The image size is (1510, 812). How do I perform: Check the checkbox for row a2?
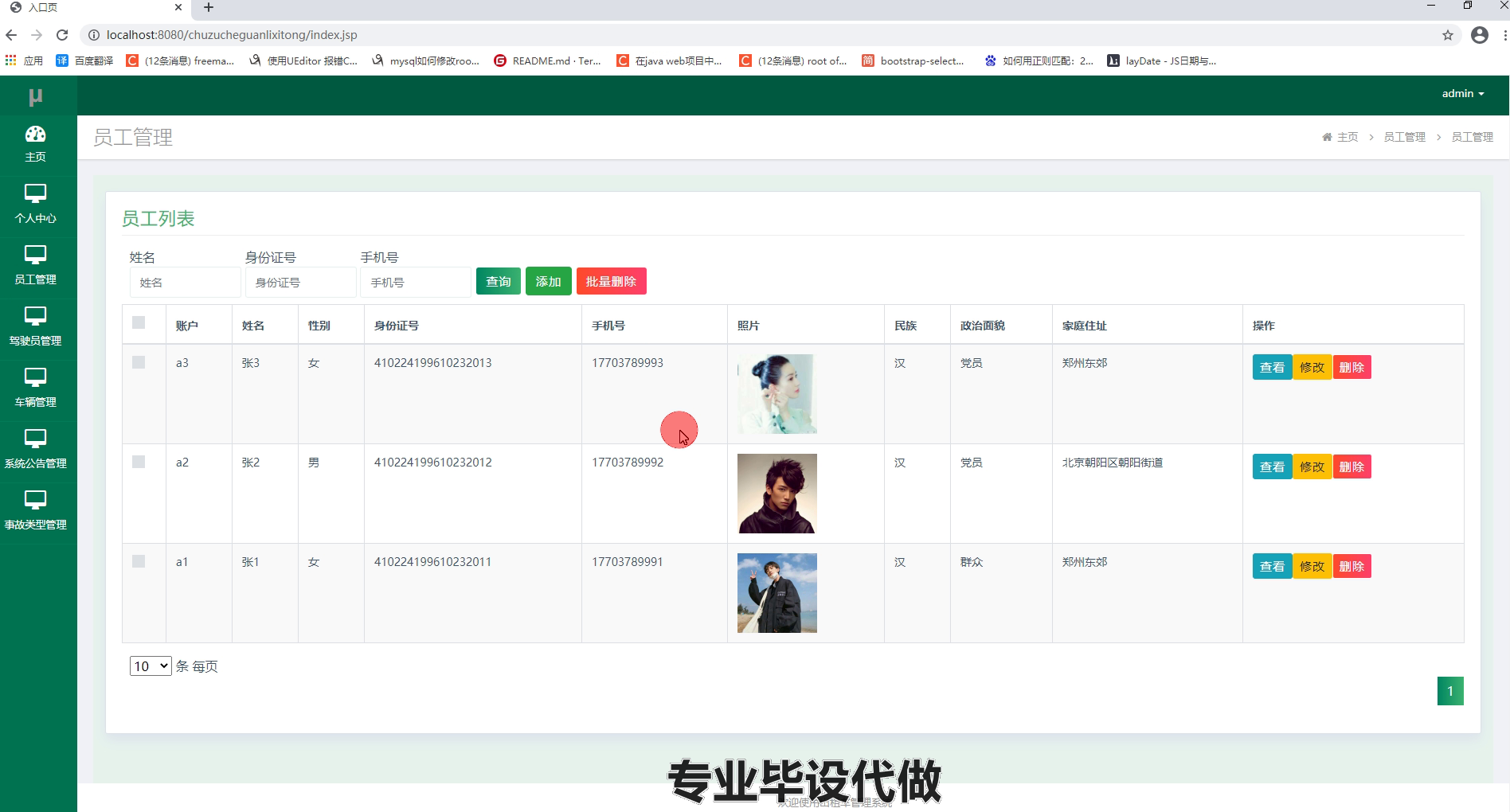(139, 462)
